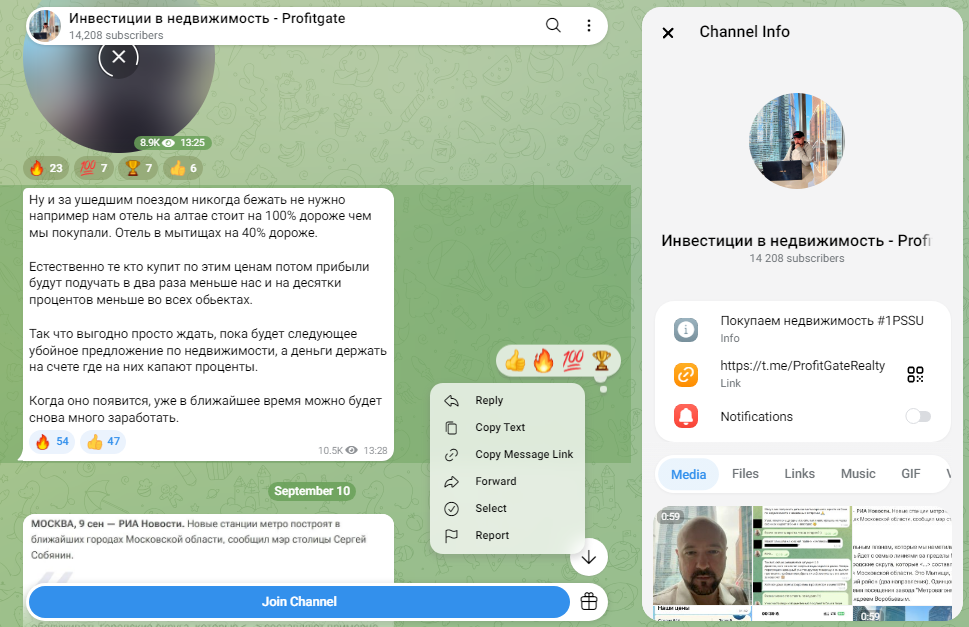The image size is (969, 627).
Task: Click the 10.5K views eye indicator
Action: (337, 450)
